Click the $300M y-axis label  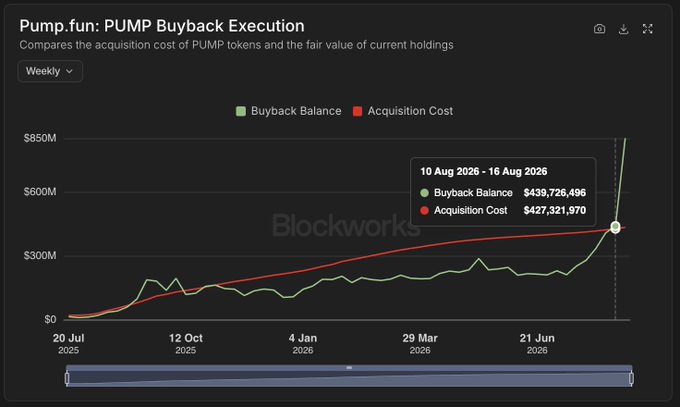(40, 256)
